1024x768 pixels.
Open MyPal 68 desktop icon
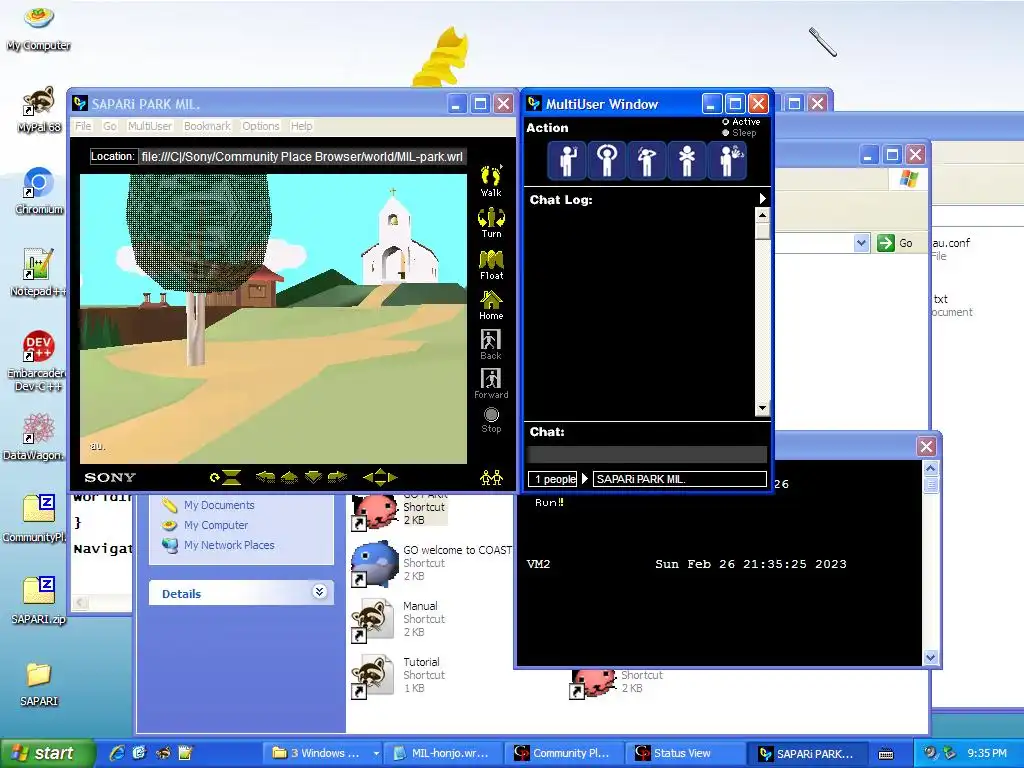click(x=39, y=110)
